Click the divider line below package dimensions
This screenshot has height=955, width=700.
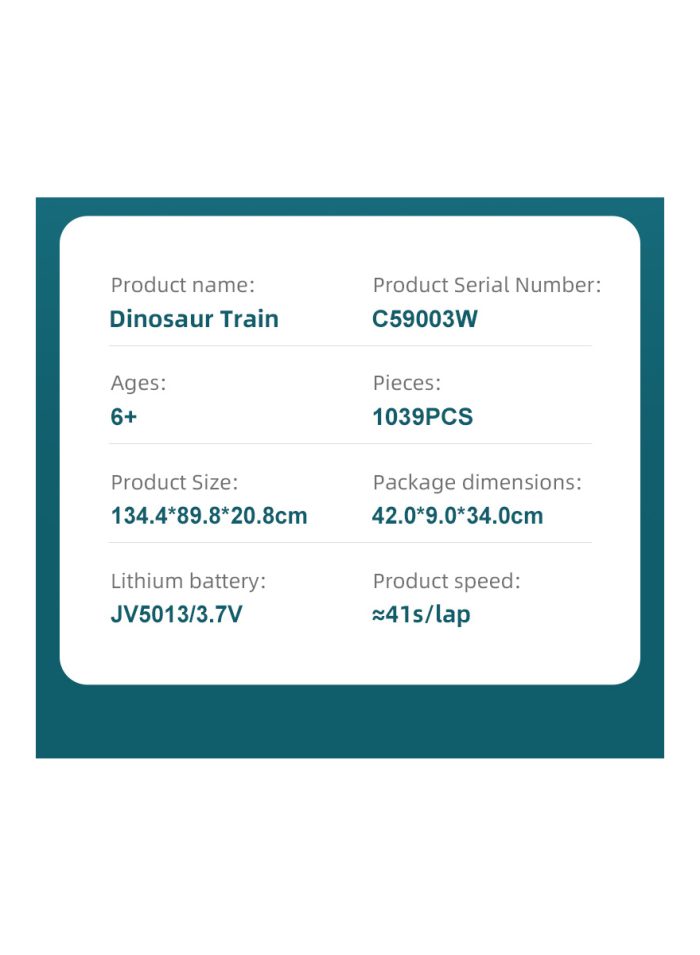(x=350, y=542)
